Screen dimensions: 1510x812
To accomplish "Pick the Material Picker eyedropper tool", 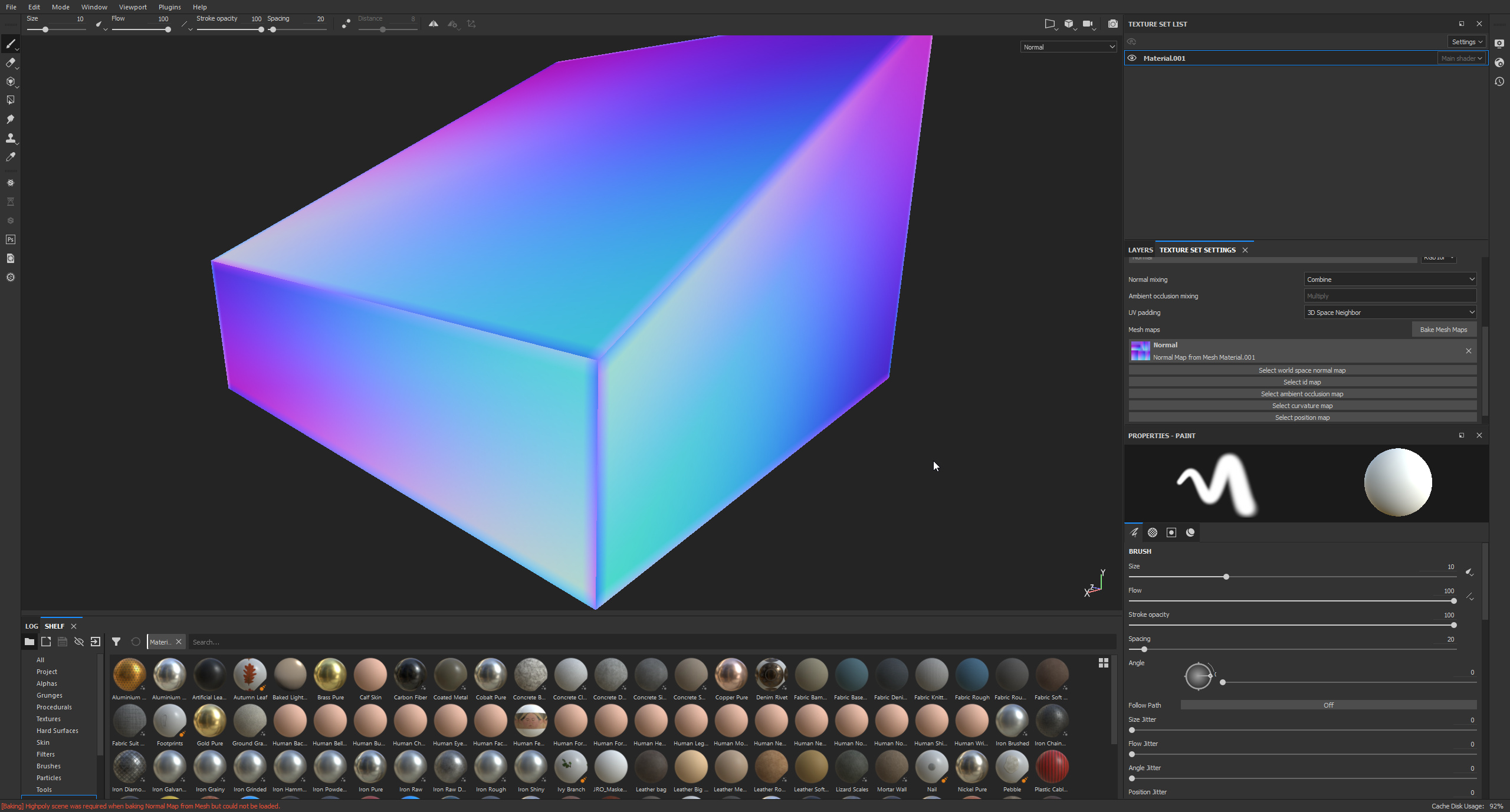I will click(x=11, y=157).
